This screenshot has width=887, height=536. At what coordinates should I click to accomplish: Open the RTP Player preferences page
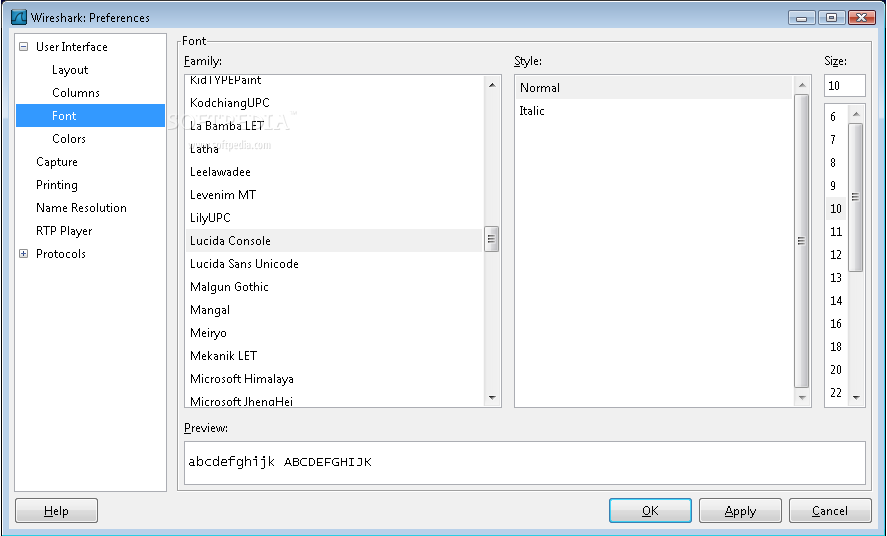pos(64,231)
